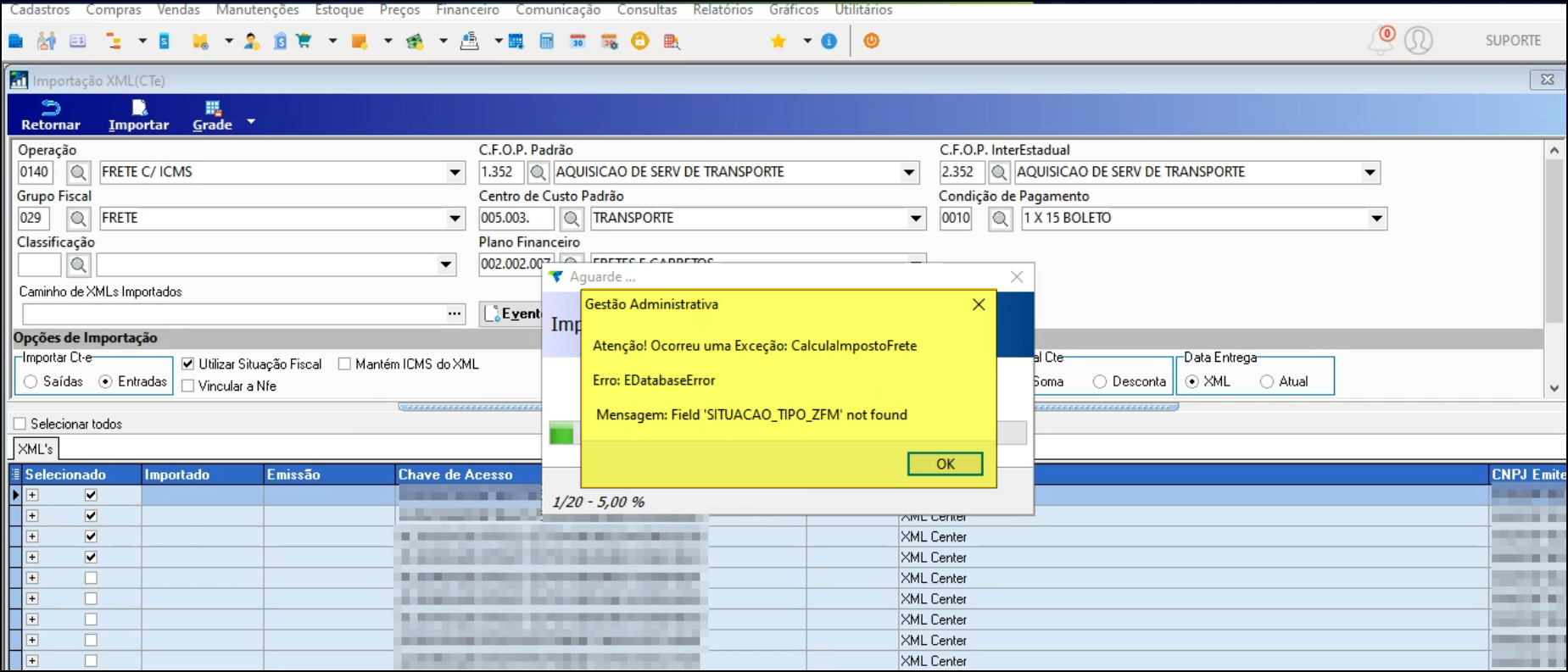Enable Mantém ICMS do XML checkbox
1568x672 pixels.
344,364
